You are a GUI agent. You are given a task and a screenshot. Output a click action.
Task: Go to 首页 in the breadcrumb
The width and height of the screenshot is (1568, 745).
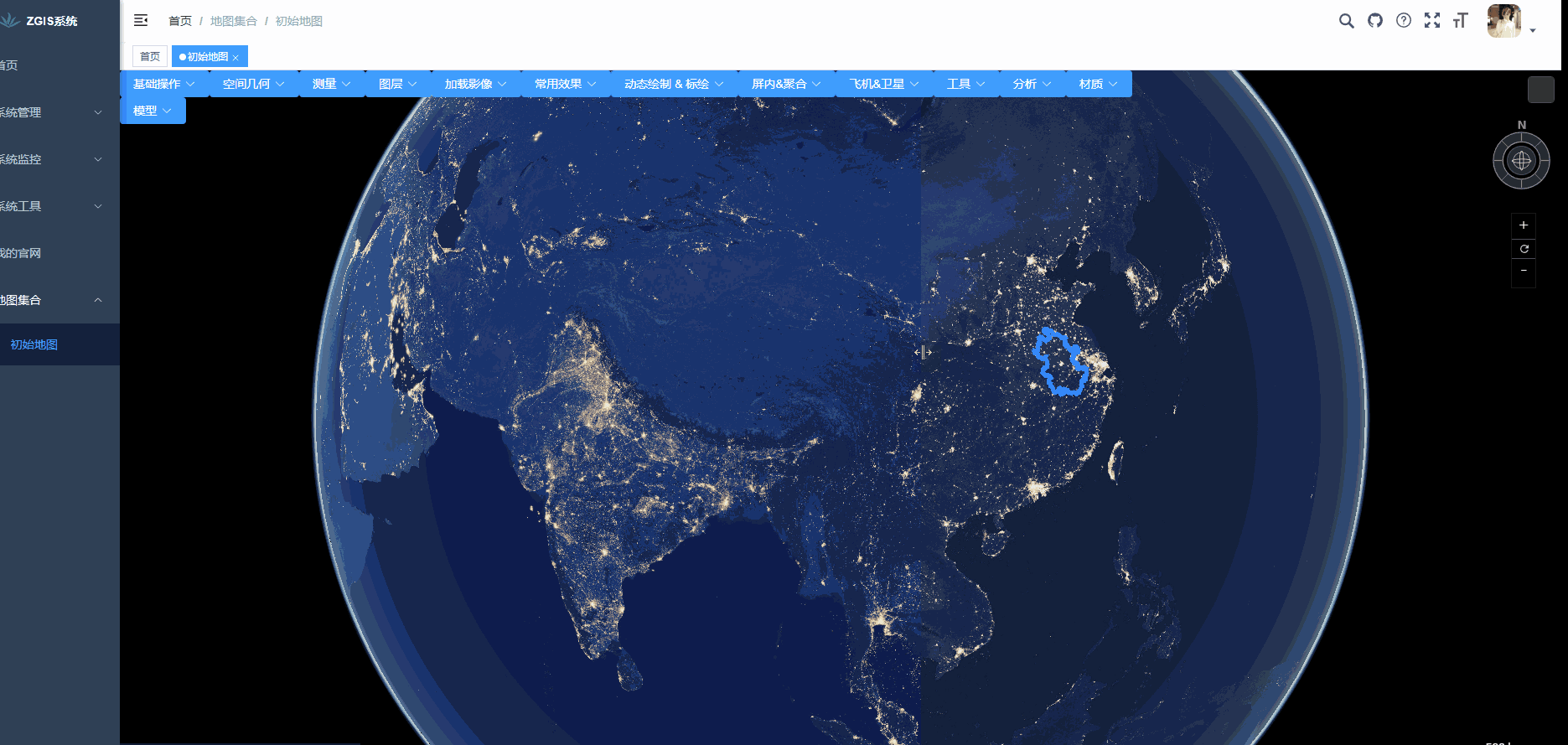coord(180,21)
